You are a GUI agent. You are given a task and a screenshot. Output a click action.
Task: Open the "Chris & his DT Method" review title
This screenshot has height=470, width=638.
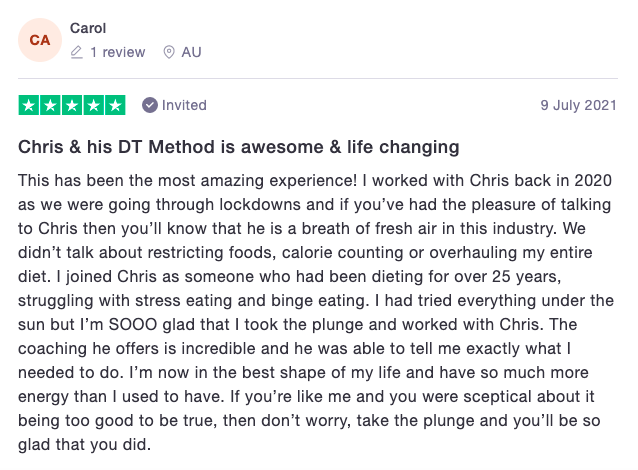click(239, 147)
